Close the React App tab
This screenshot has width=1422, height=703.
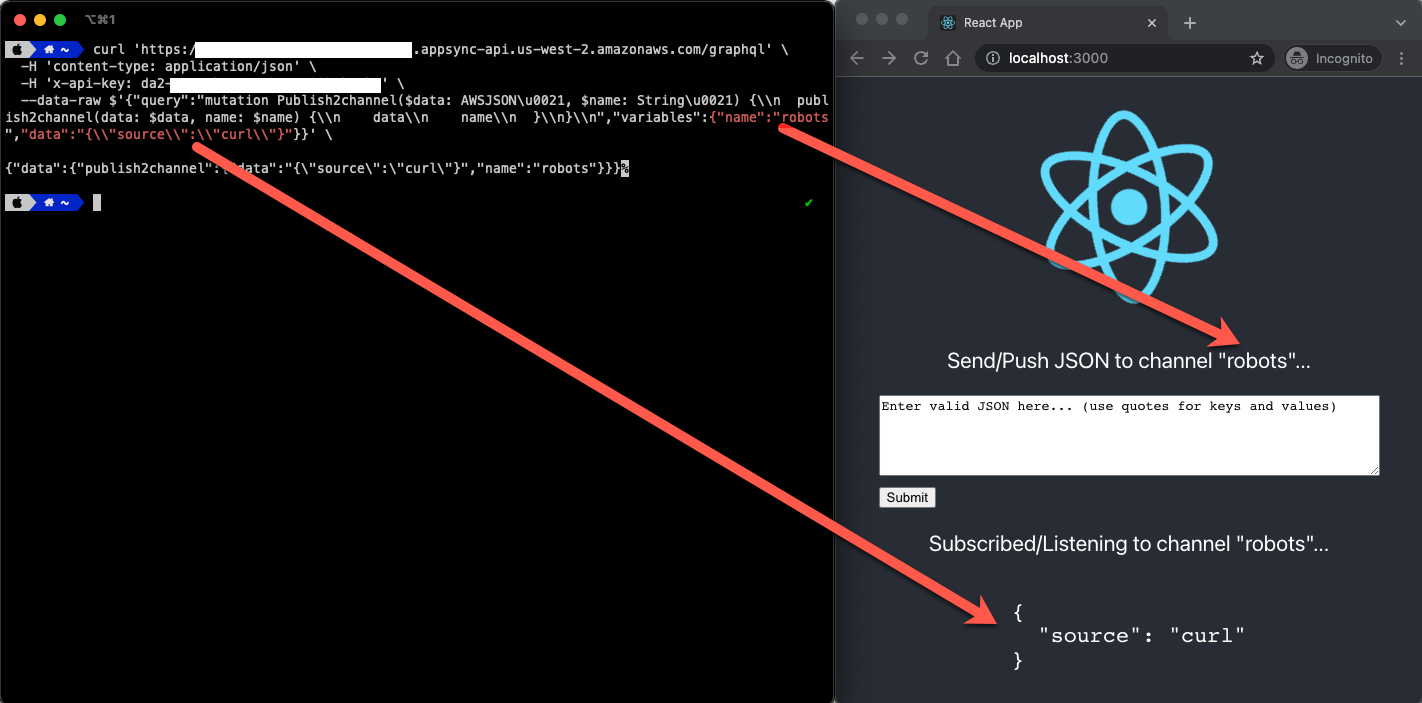[x=1152, y=22]
